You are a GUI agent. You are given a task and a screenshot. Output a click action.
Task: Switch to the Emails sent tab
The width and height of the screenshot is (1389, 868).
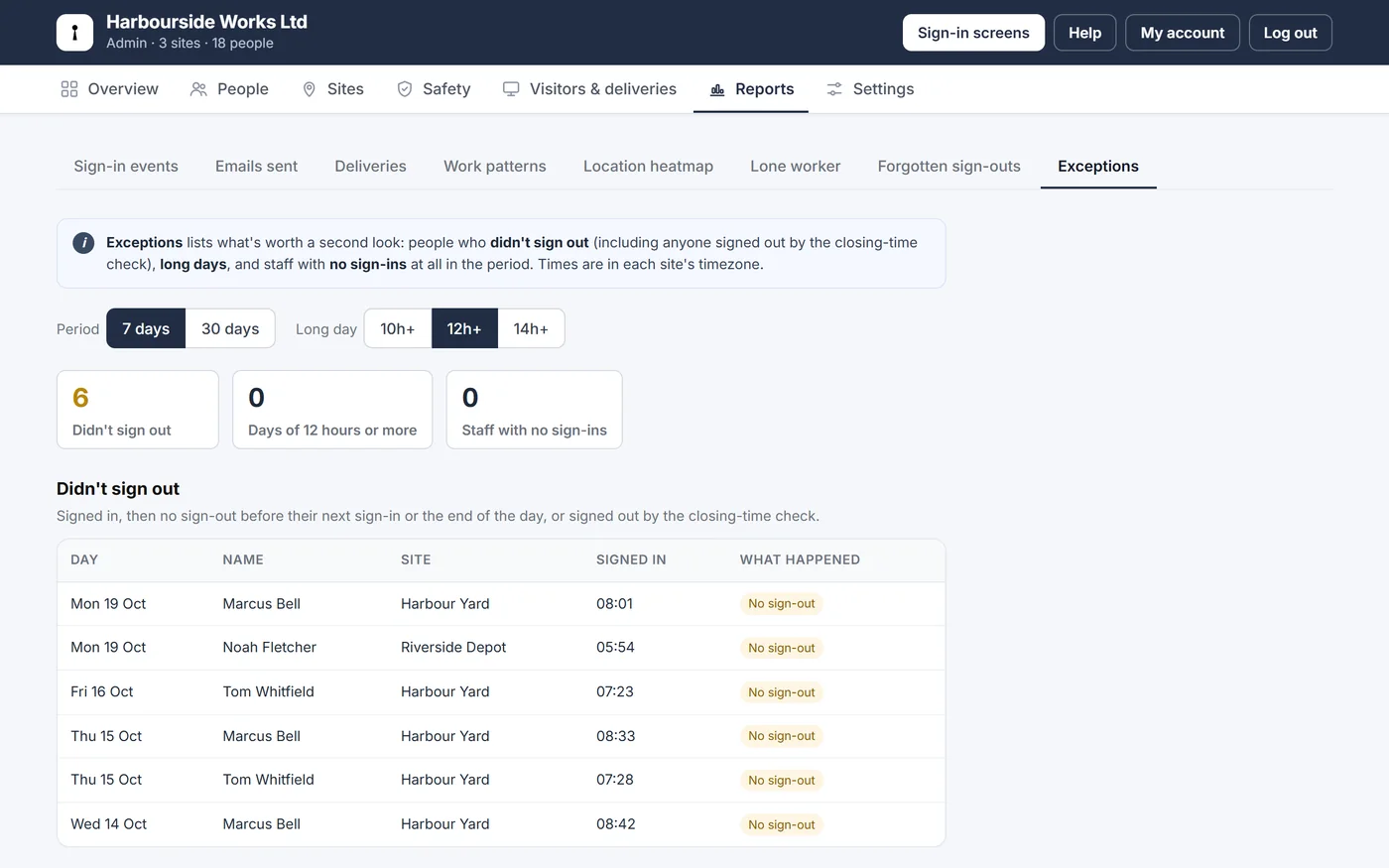point(256,166)
